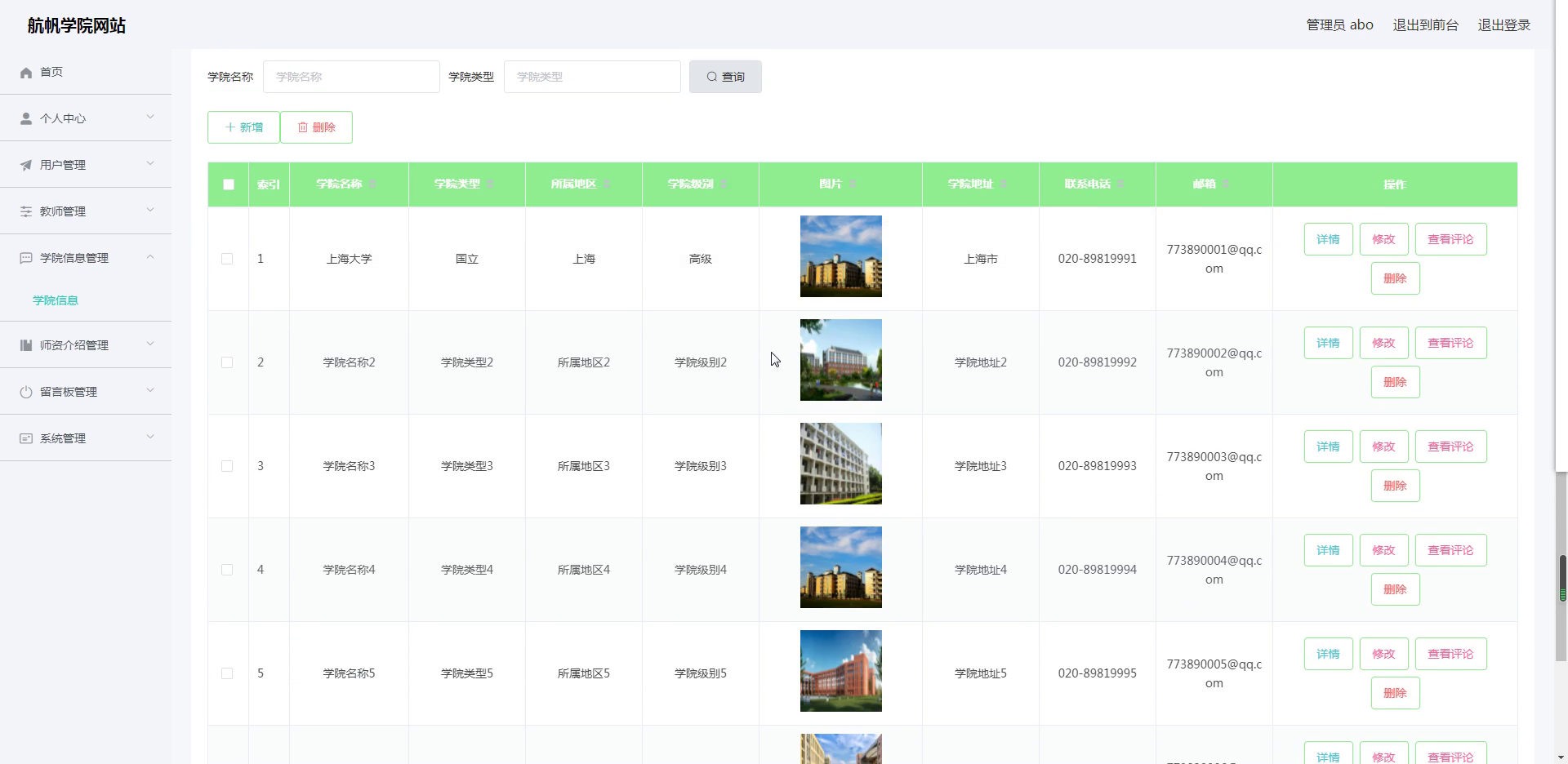
Task: Click 查看评论 for 学院名称4
Action: (1450, 550)
